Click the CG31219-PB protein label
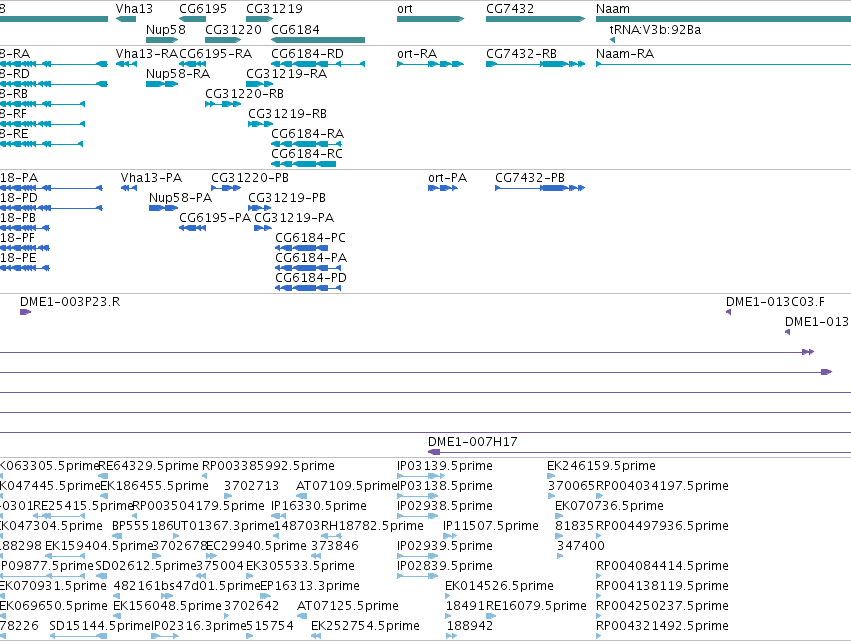Screen dimensions: 851x641 [x=287, y=198]
